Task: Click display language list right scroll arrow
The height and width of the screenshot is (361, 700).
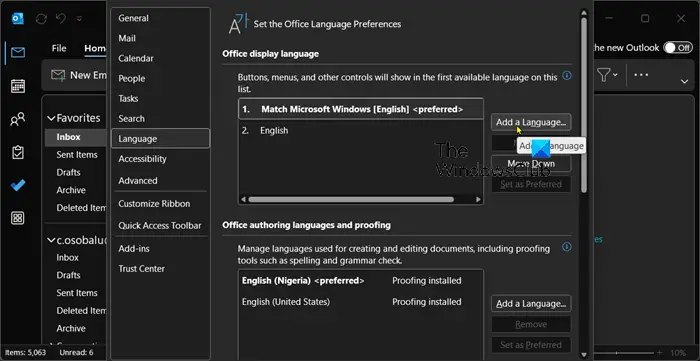Action: (x=479, y=199)
